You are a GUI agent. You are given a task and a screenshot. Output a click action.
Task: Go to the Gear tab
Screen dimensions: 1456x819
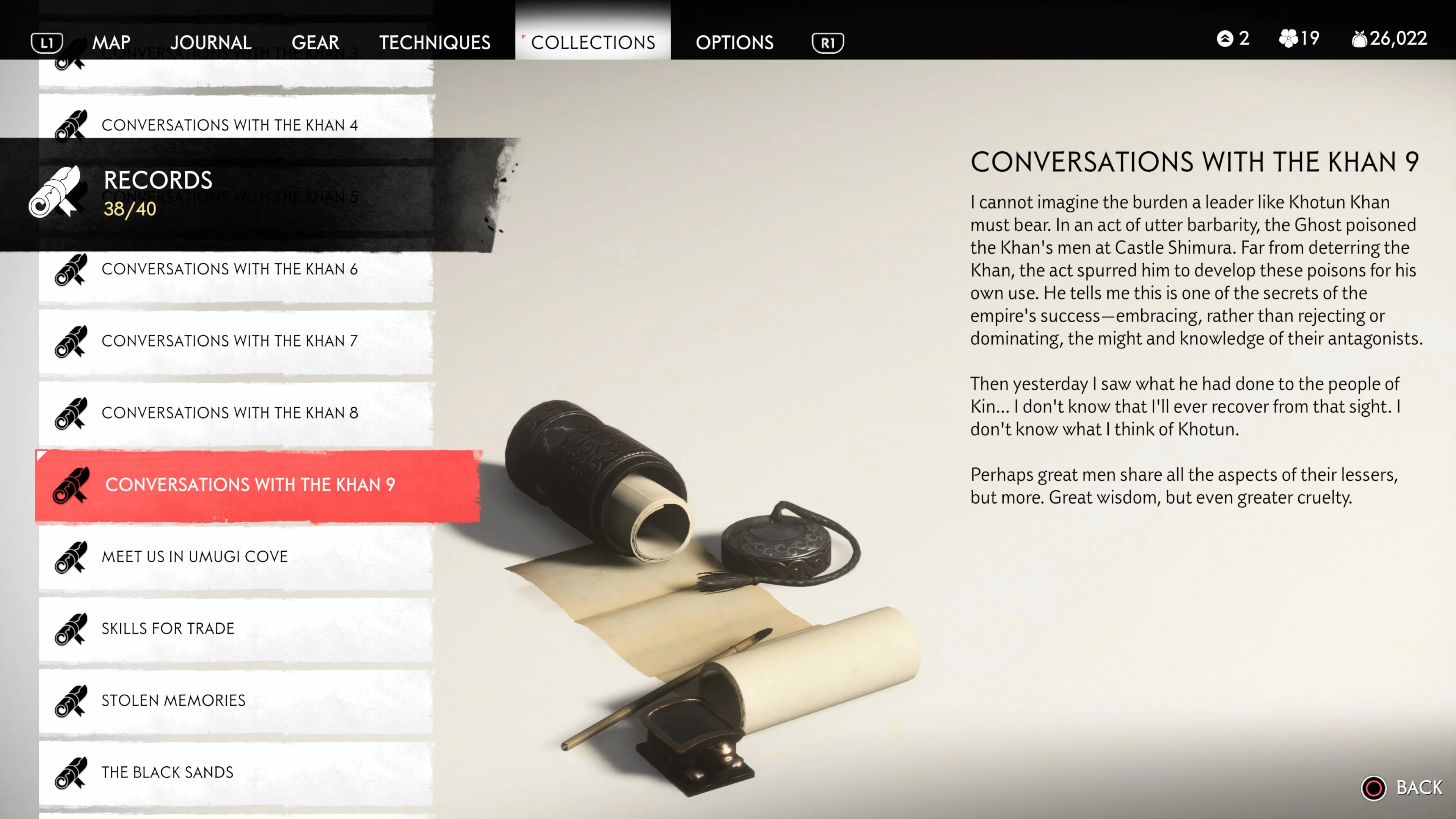[315, 43]
